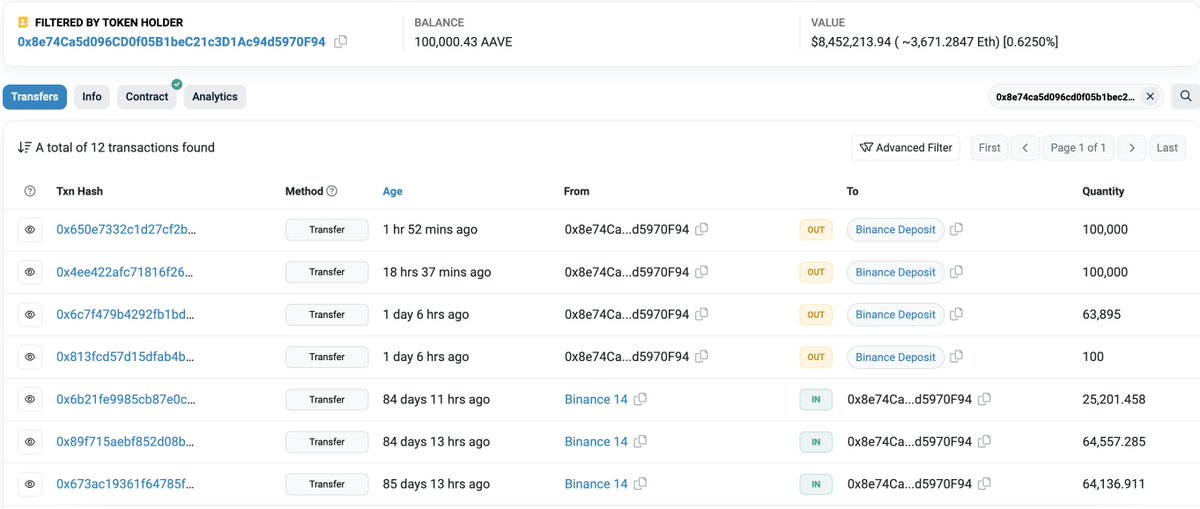View details for txn 0x813fcd57d15dfab4b
Image resolution: width=1200 pixels, height=509 pixels.
point(30,357)
